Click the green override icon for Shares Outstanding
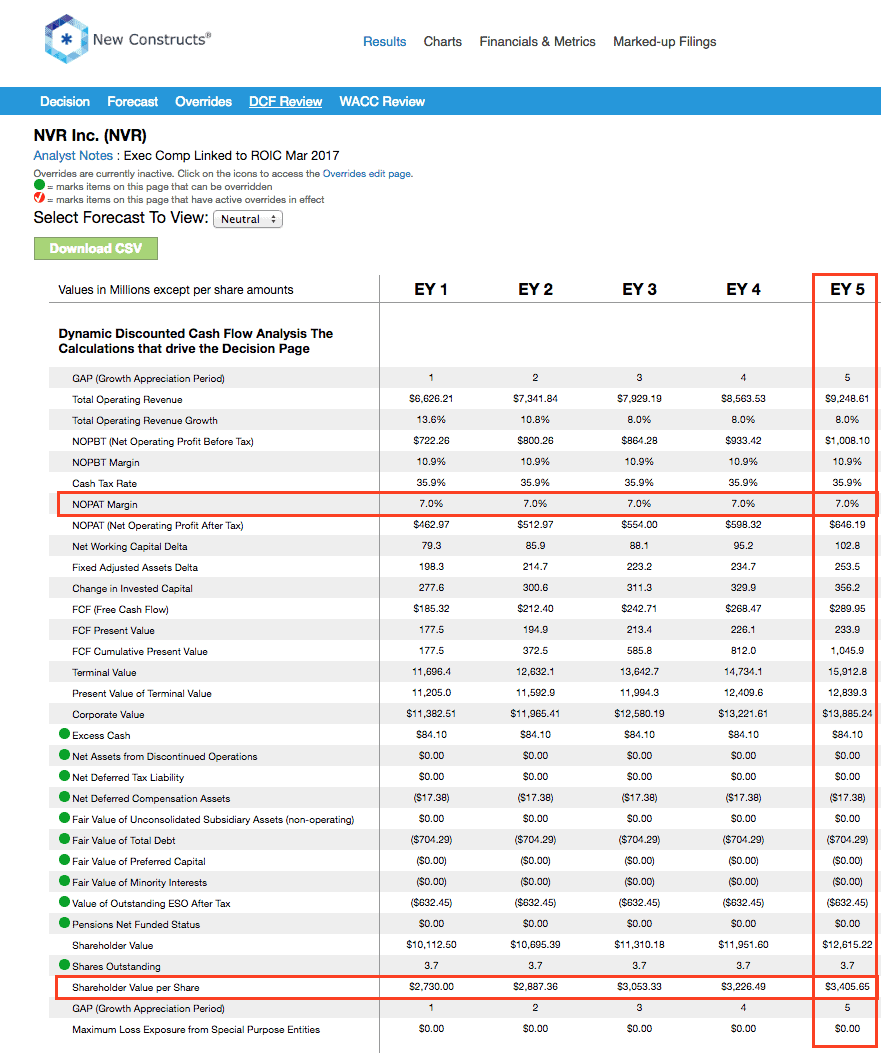 [64, 965]
